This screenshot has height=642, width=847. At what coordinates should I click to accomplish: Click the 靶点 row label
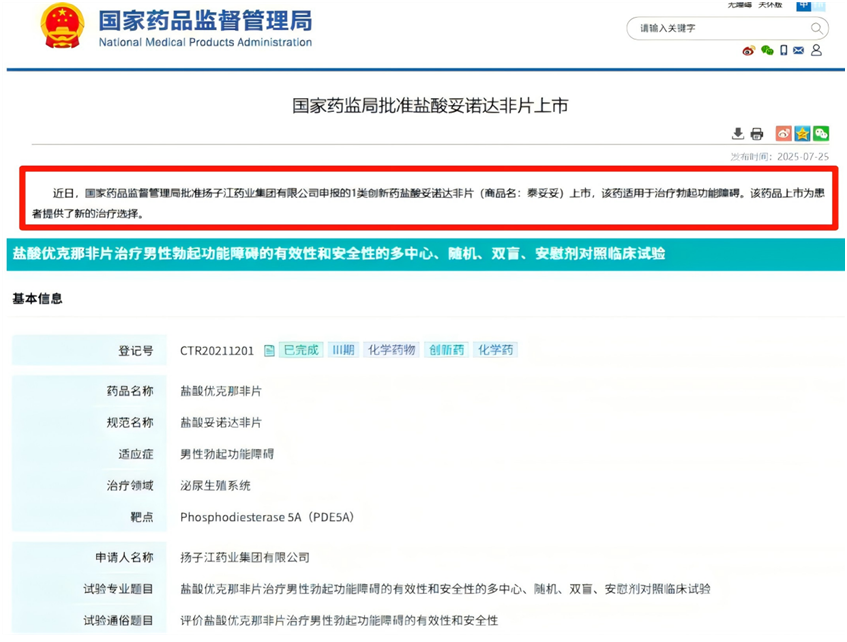coord(142,517)
